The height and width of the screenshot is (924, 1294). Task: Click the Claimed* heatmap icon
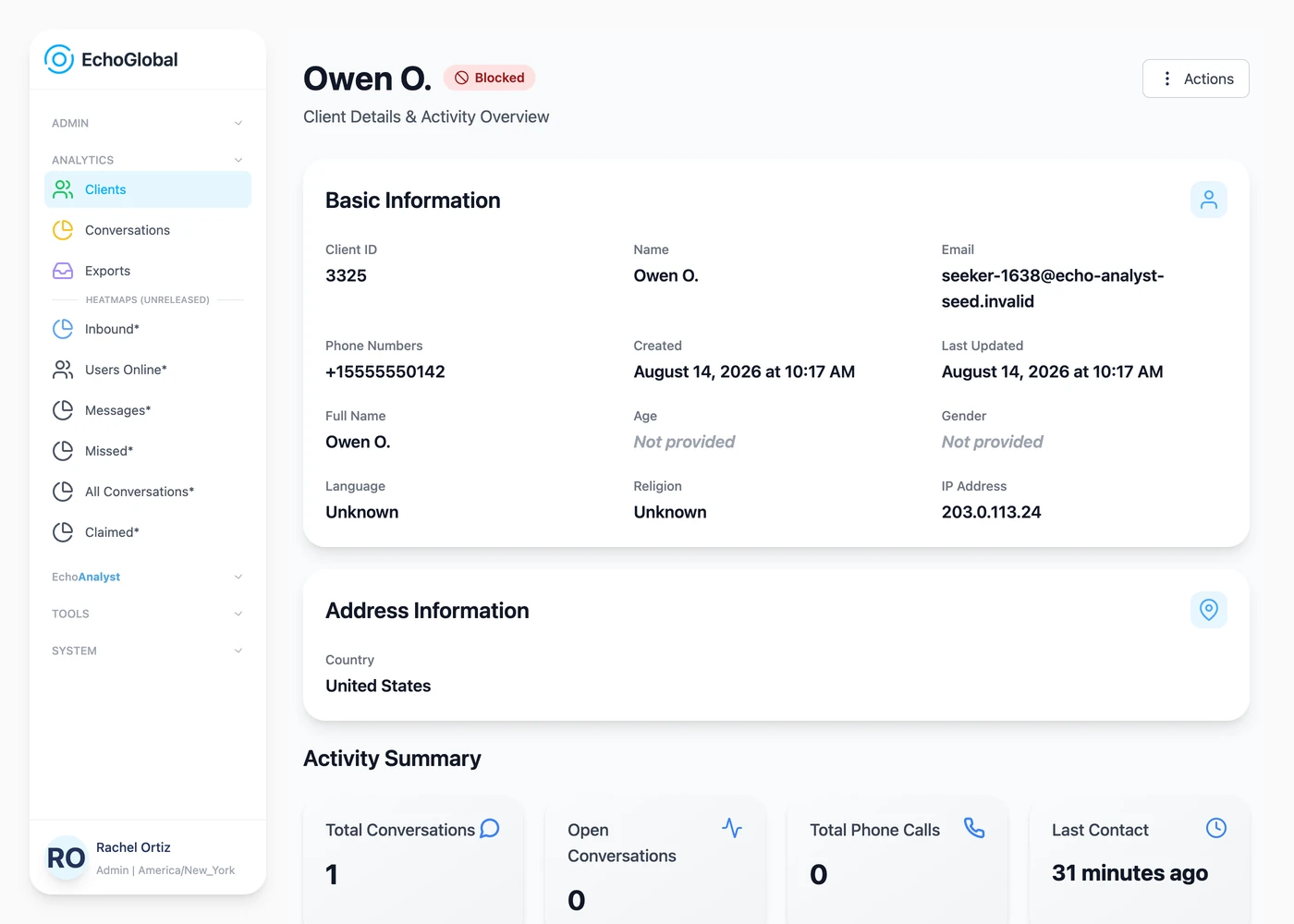(63, 532)
